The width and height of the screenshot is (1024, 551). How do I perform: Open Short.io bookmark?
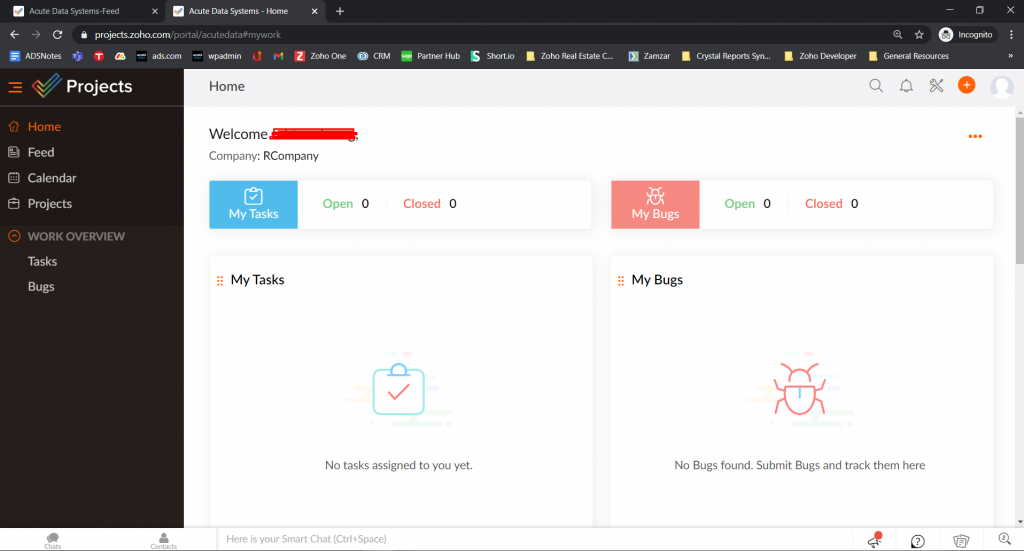(492, 56)
